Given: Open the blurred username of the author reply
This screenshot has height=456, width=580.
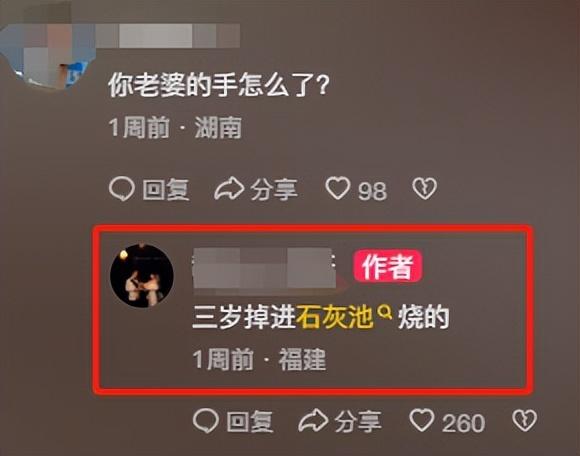Looking at the screenshot, I should coord(264,268).
